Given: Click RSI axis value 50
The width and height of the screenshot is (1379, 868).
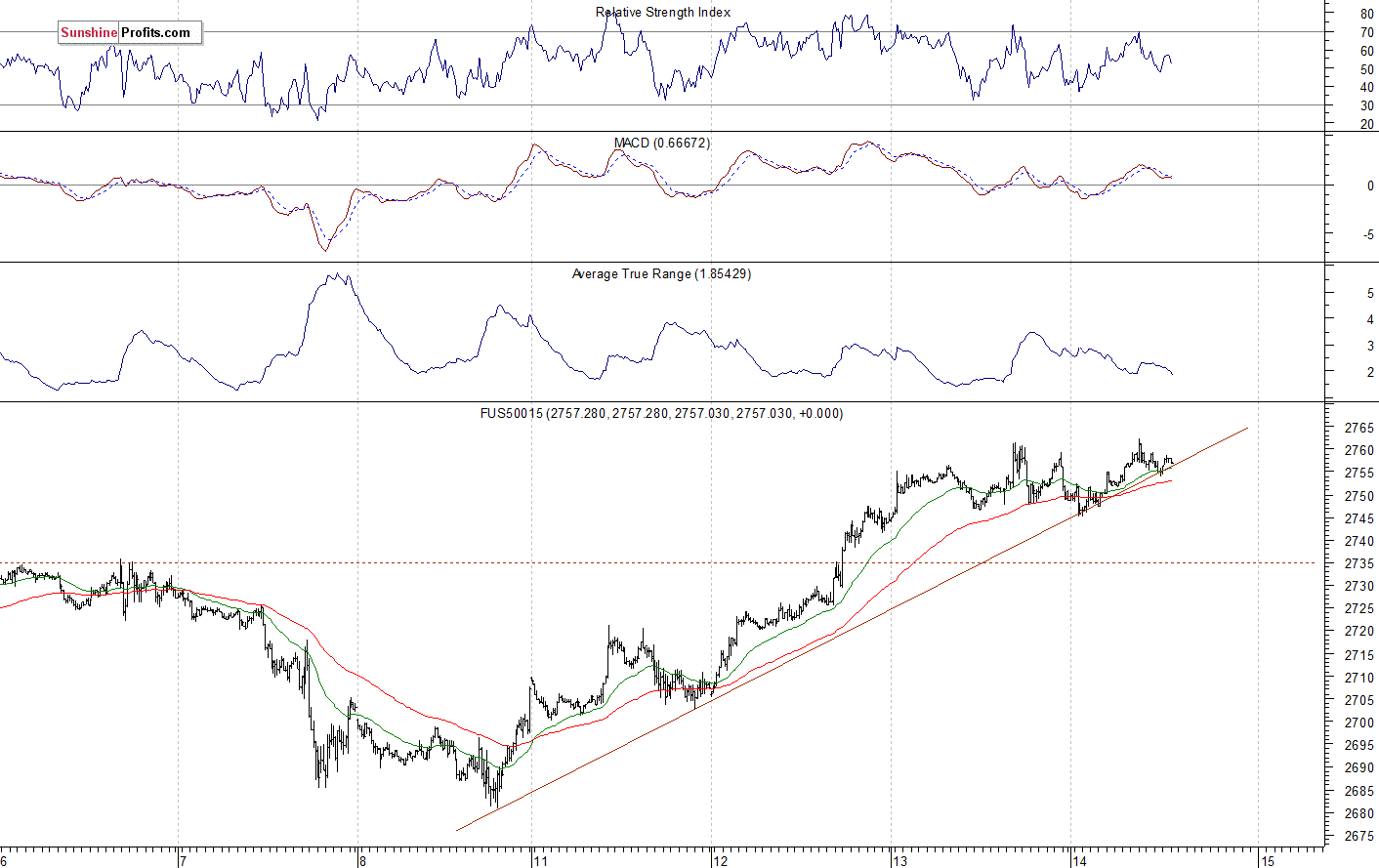Looking at the screenshot, I should (1366, 69).
